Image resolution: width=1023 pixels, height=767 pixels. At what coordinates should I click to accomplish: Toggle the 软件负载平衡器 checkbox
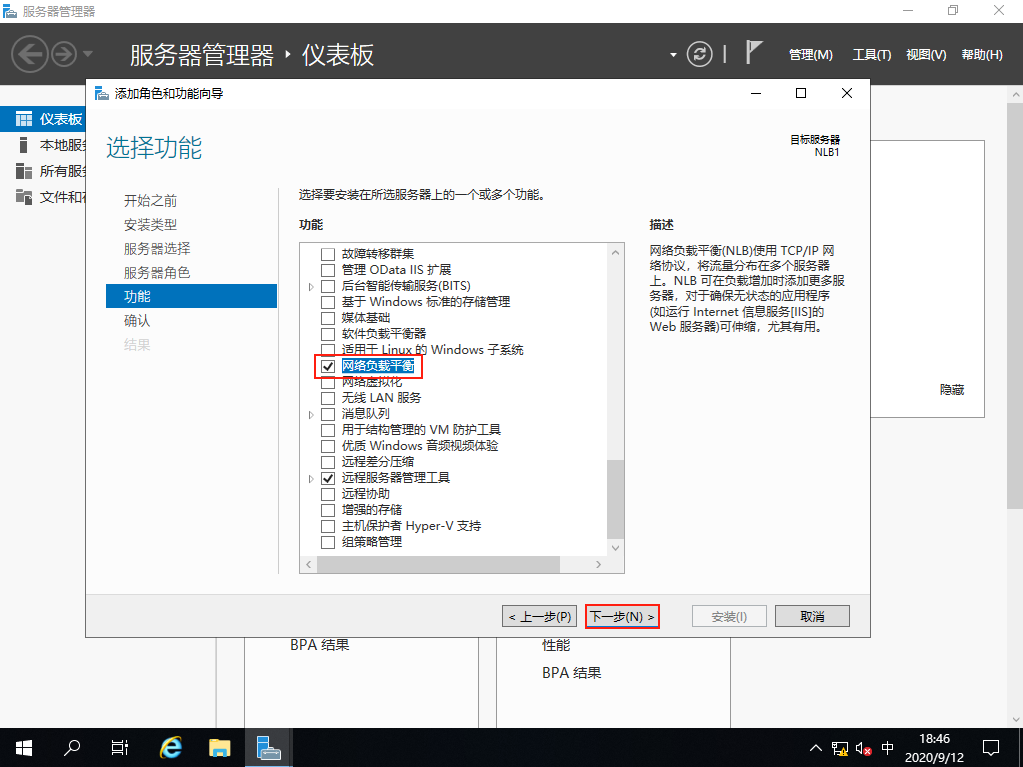point(328,334)
